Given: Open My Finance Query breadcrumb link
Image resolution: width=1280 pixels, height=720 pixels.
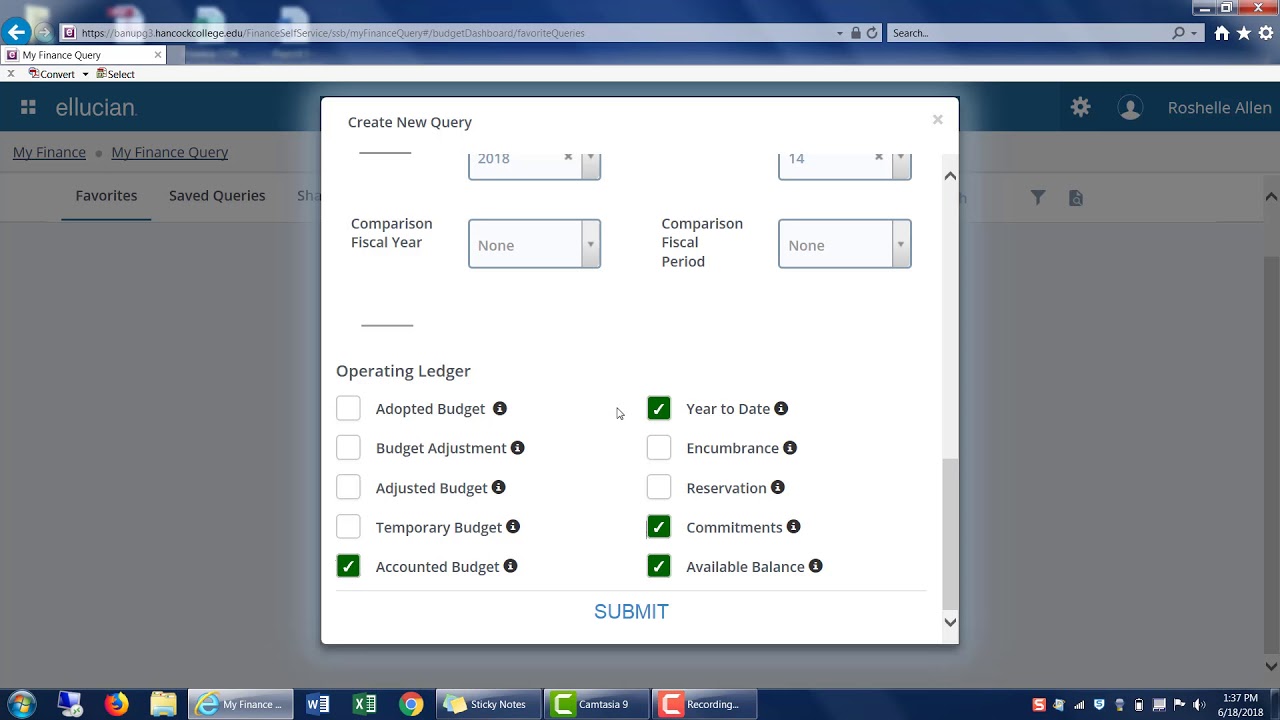Looking at the screenshot, I should (x=169, y=152).
